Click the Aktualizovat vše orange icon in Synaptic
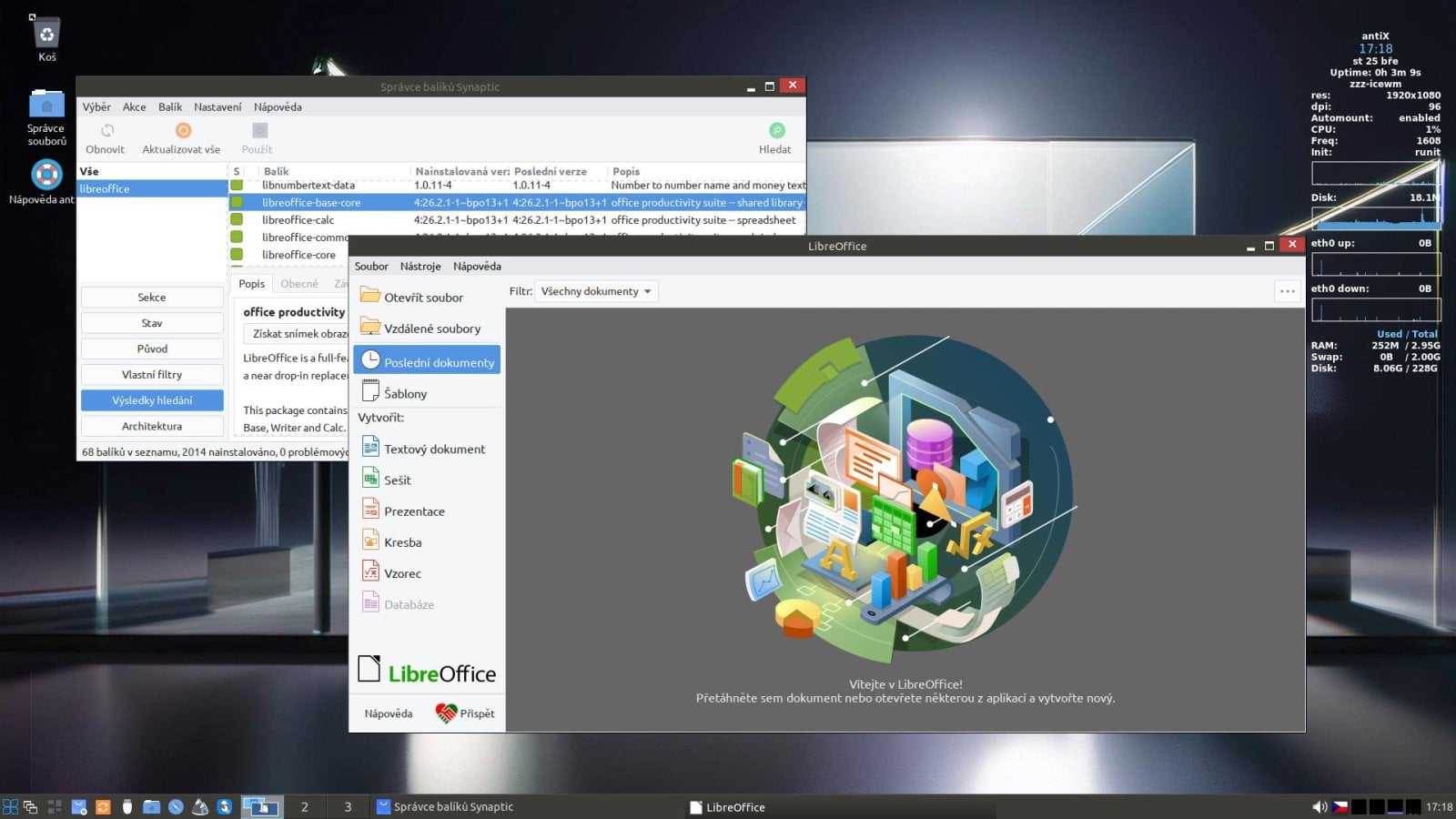The height and width of the screenshot is (819, 1456). pos(183,131)
